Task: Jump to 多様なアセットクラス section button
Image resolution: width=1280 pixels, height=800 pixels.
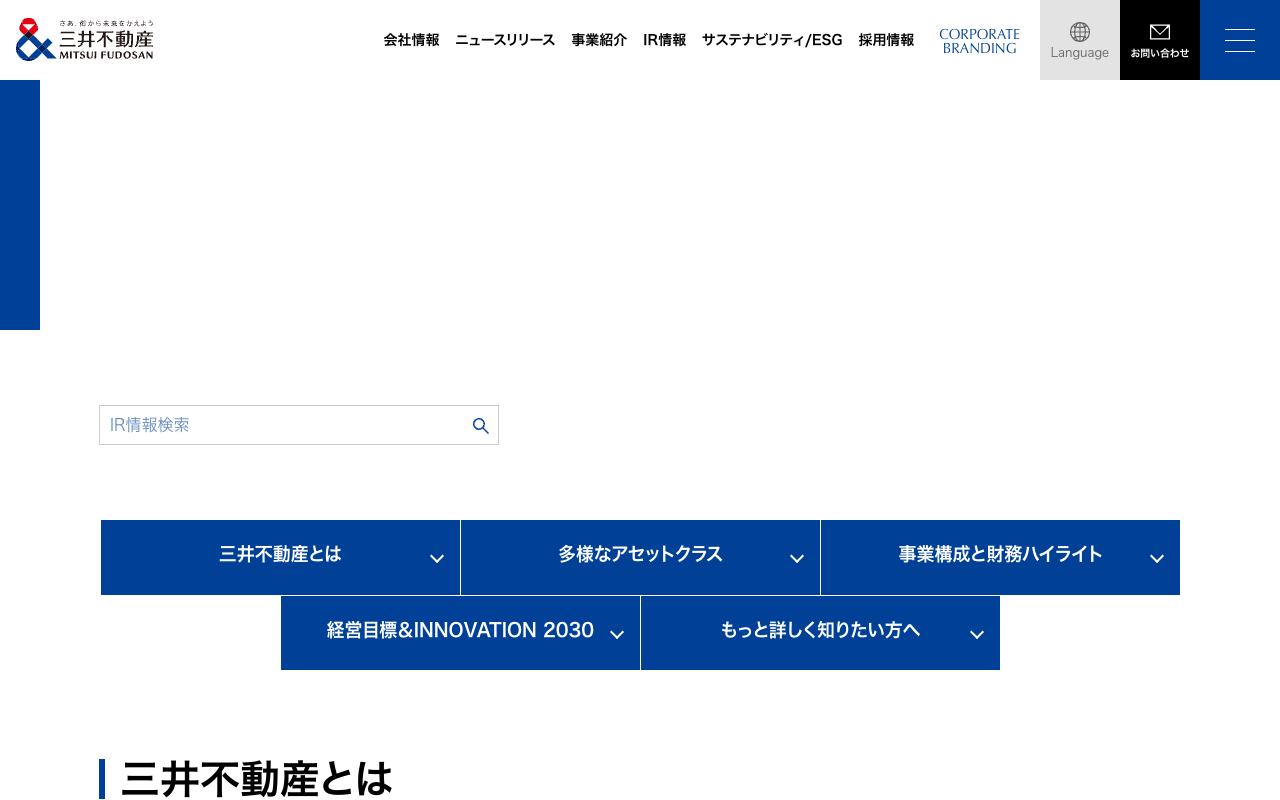Action: tap(640, 557)
